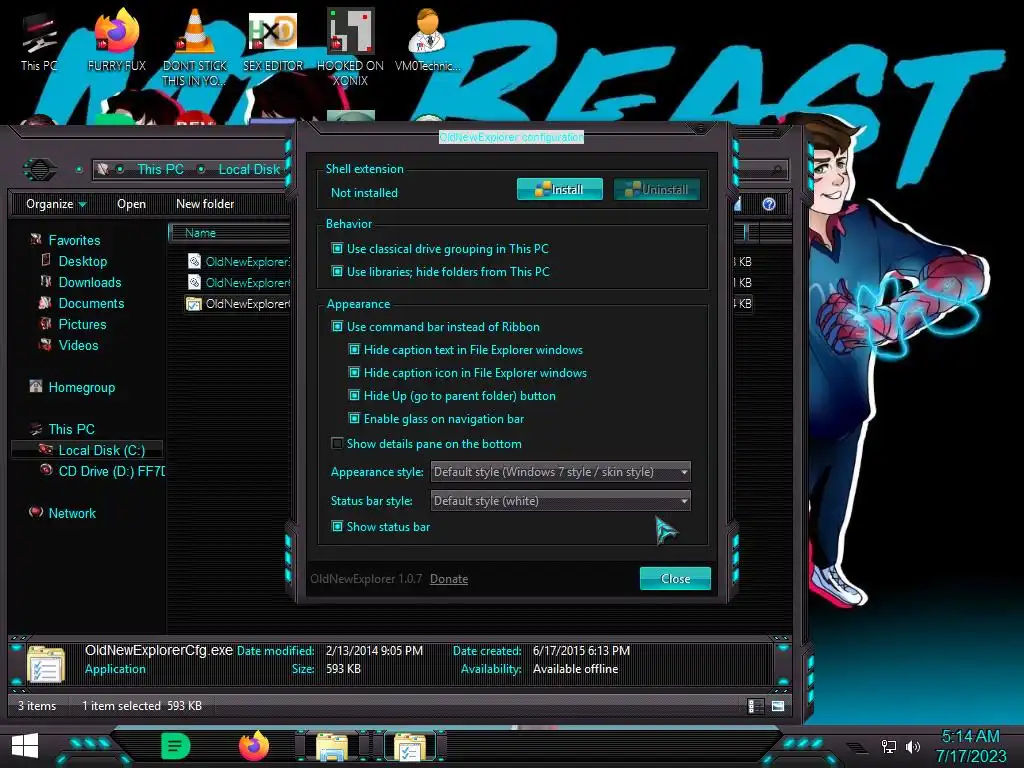Open the green notes app on taskbar

pos(175,746)
